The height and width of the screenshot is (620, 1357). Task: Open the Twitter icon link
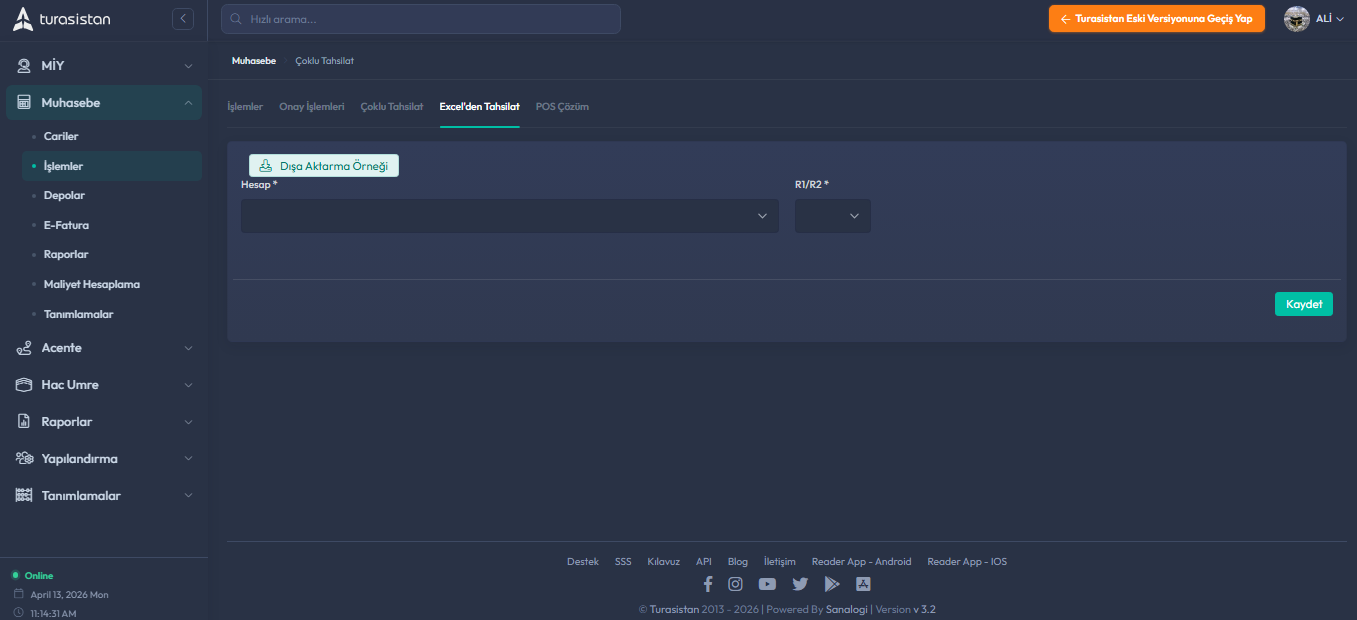tap(800, 584)
